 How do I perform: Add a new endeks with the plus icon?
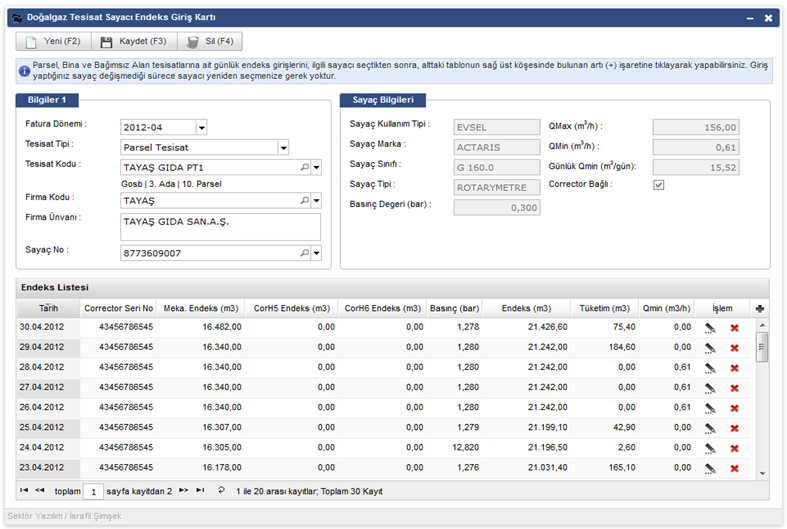[x=759, y=309]
